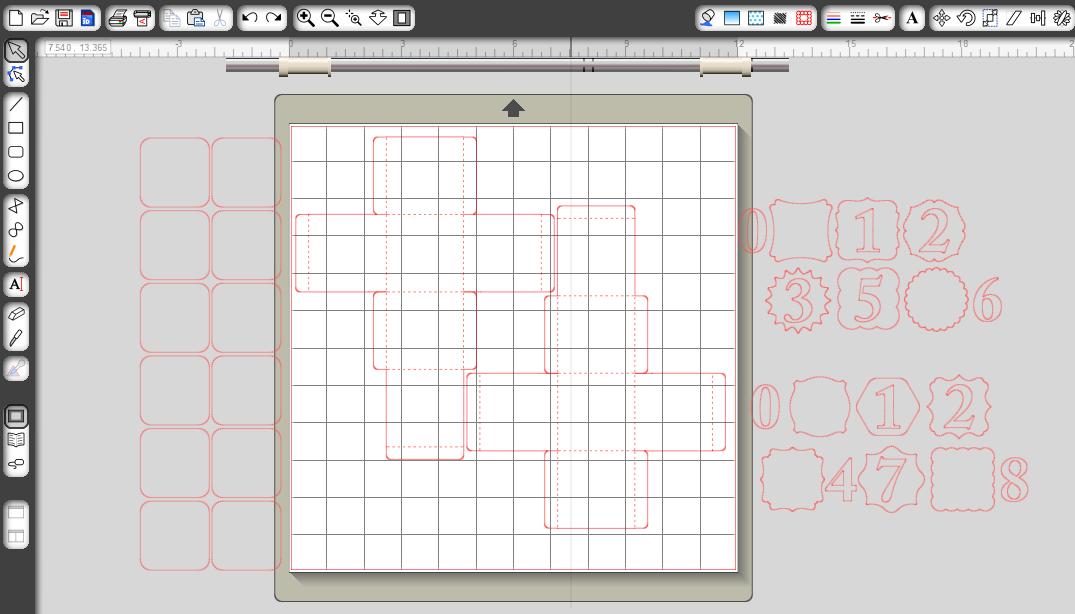Click the greyed eyedropper tool

[x=16, y=369]
